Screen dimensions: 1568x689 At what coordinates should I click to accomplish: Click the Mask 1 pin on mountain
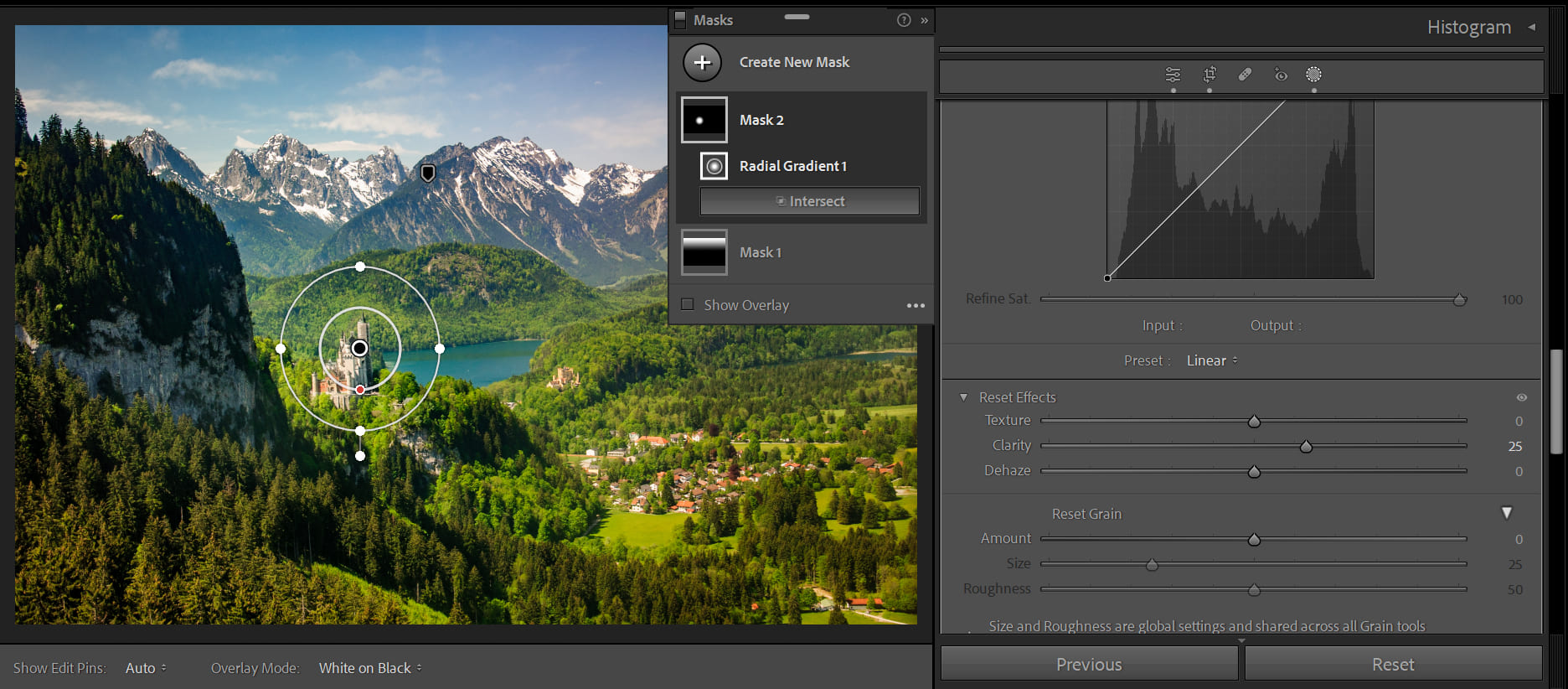427,173
